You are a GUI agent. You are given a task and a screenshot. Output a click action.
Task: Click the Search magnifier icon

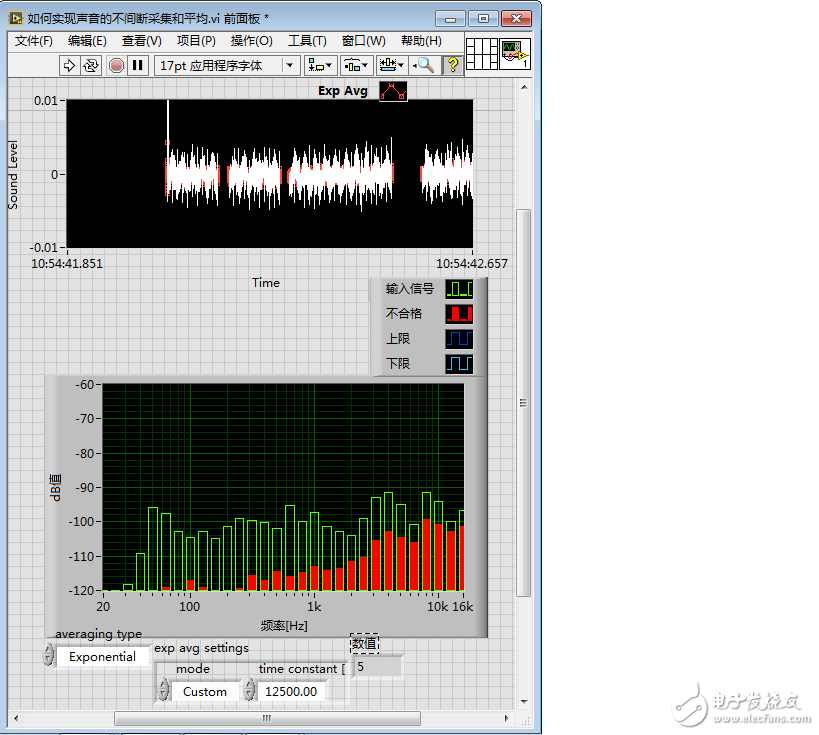[425, 65]
